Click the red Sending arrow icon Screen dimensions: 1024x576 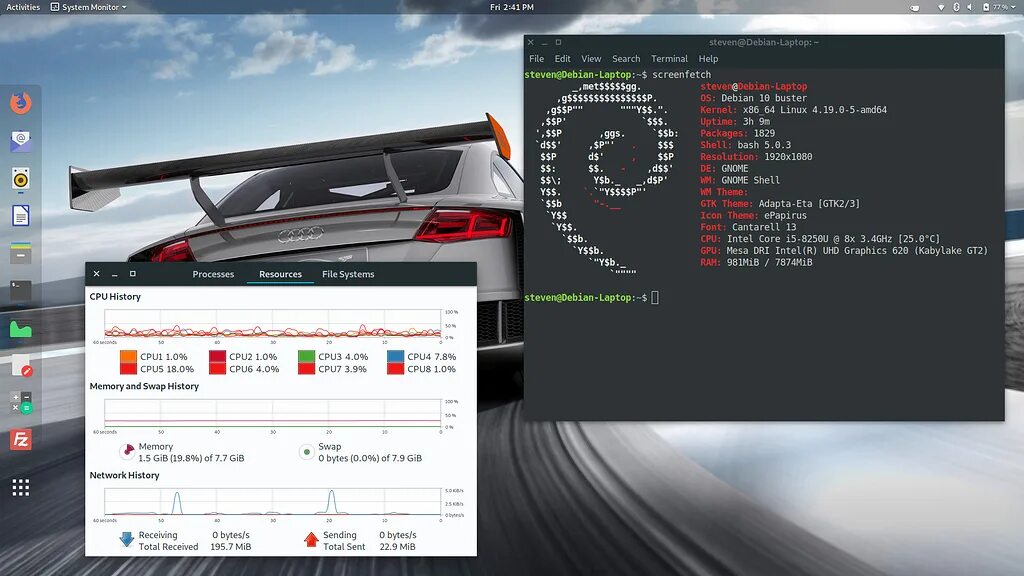[312, 540]
